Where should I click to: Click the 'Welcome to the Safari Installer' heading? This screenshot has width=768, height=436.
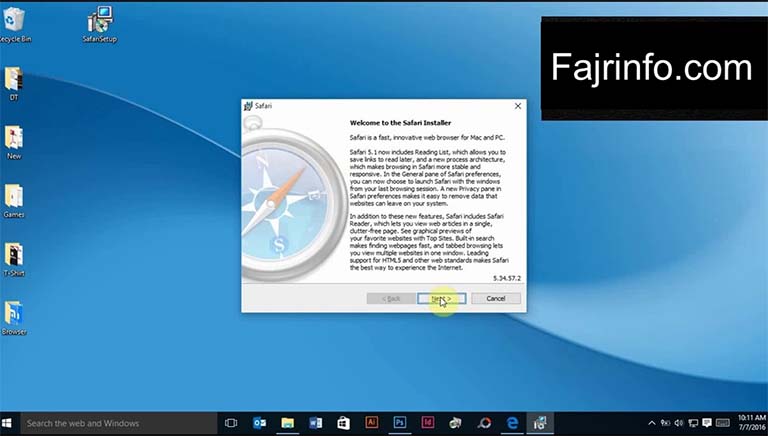[x=400, y=123]
